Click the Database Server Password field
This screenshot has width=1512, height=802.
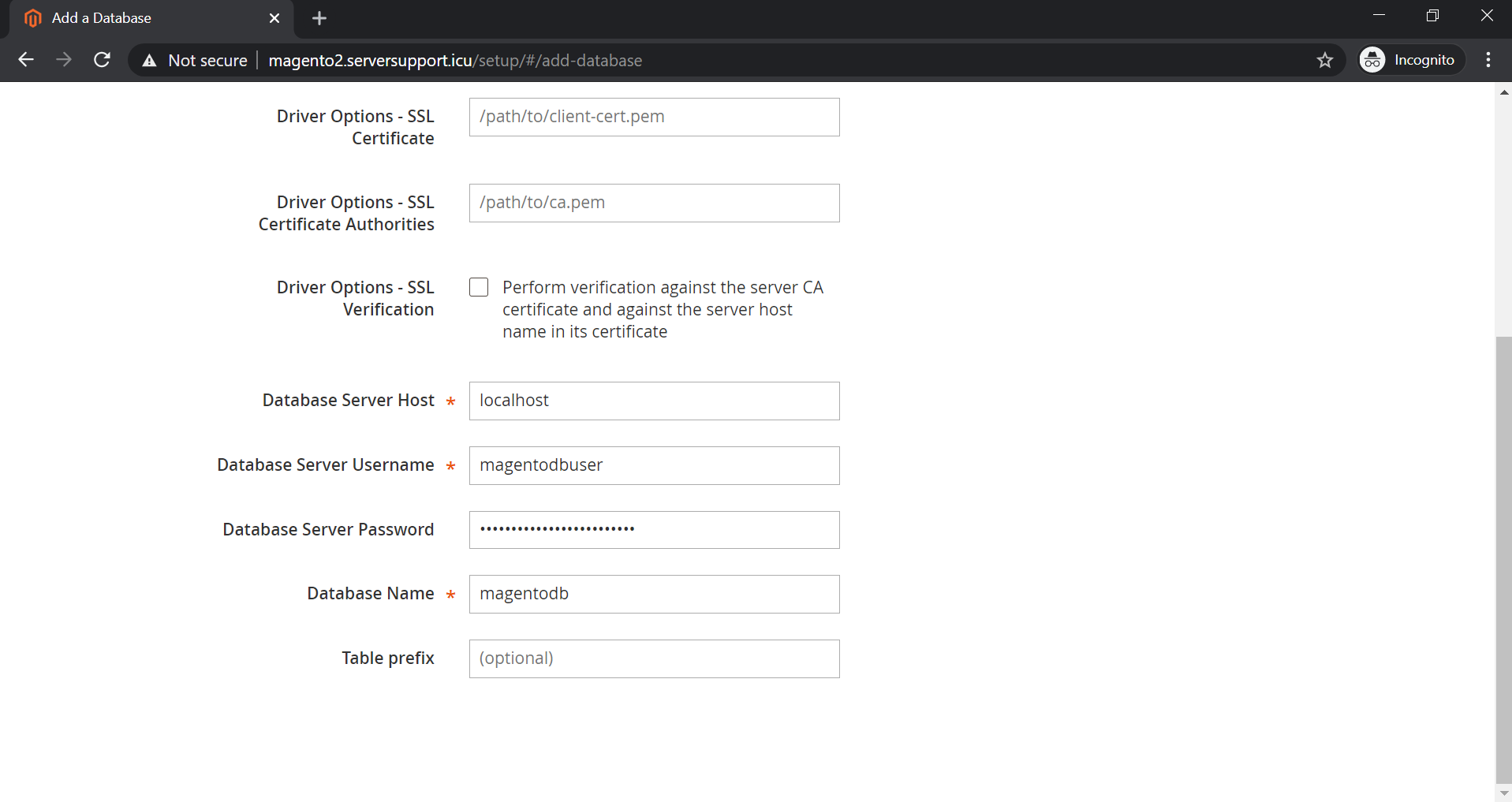pos(654,530)
